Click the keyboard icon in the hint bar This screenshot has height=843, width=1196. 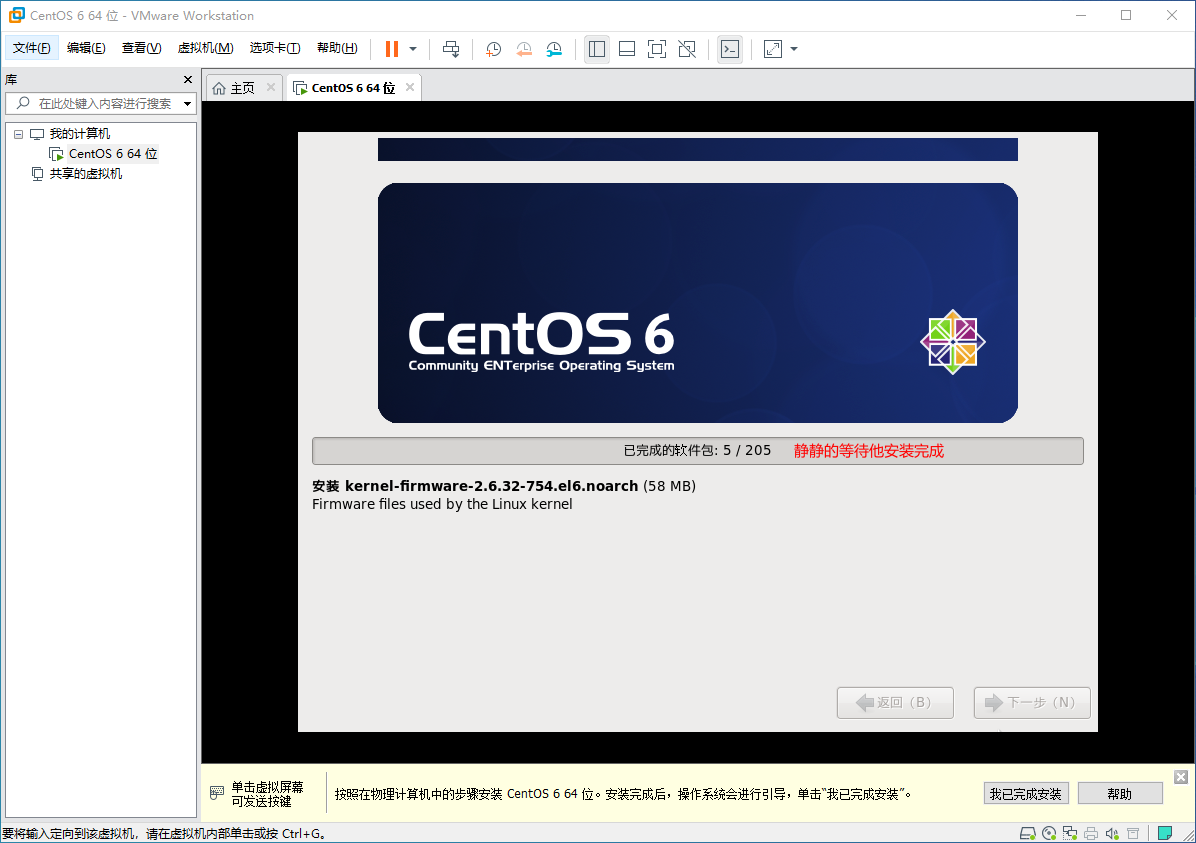pyautogui.click(x=217, y=793)
